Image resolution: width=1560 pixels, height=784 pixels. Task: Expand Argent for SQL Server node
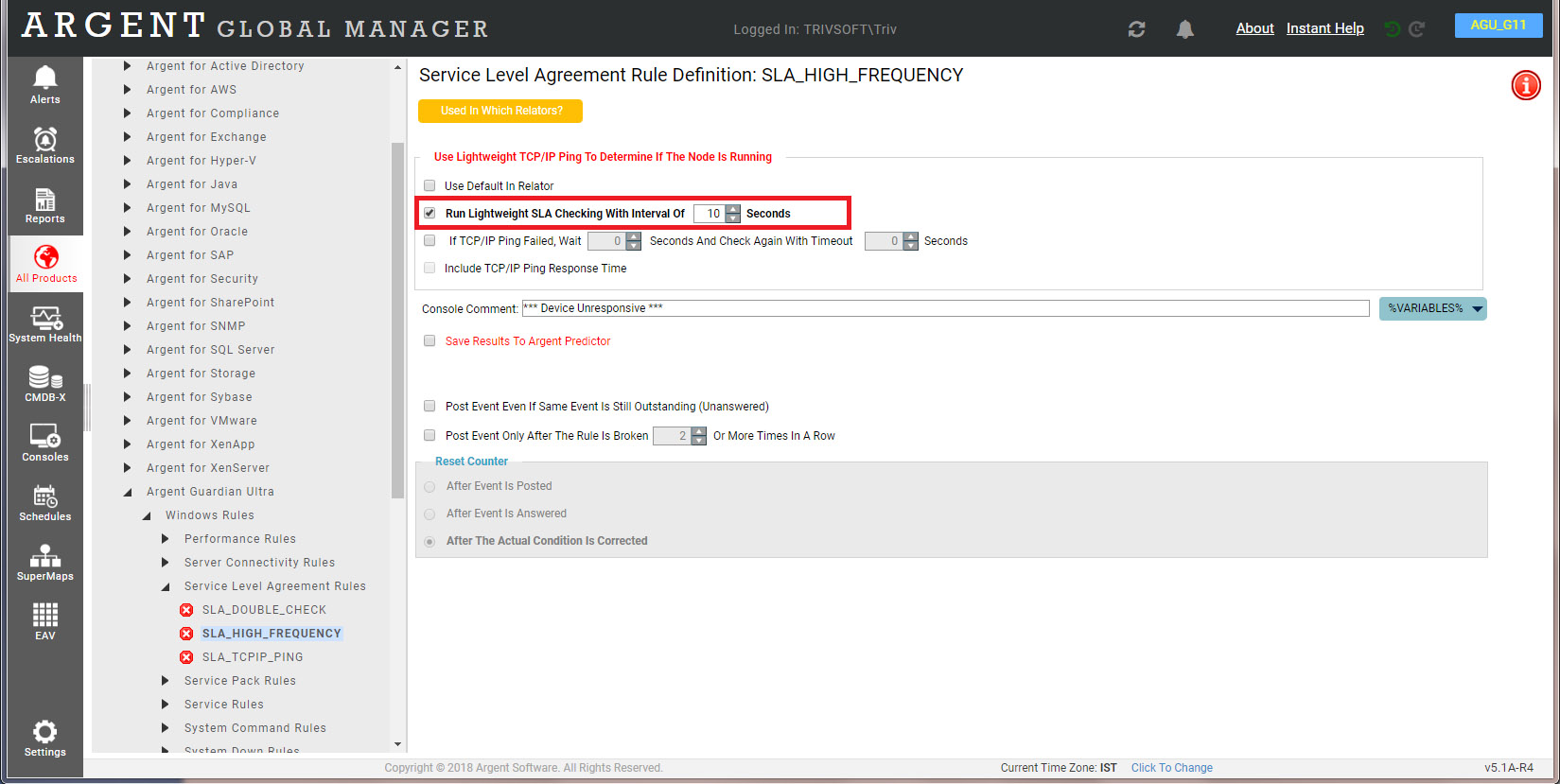tap(128, 350)
